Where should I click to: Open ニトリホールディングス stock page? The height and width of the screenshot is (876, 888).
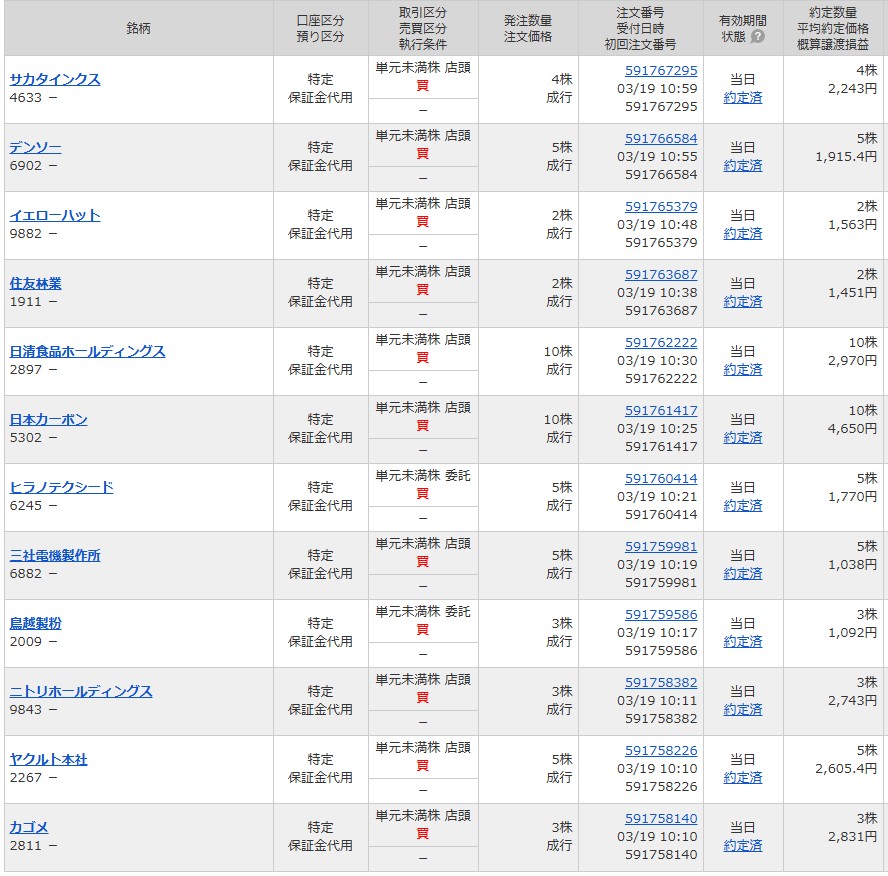click(81, 692)
